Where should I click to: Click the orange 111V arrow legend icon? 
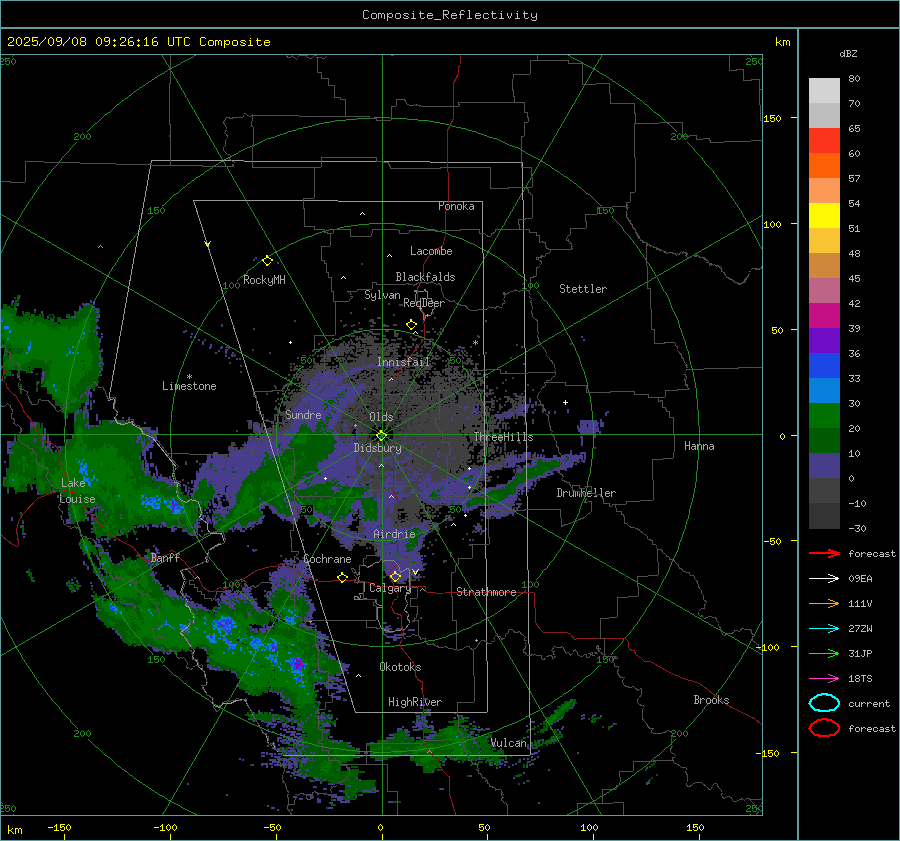click(x=824, y=603)
